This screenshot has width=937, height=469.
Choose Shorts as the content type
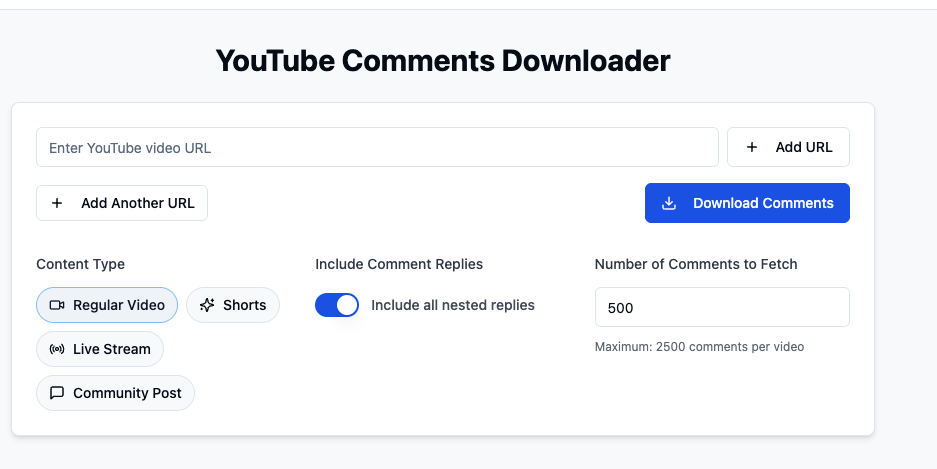233,305
